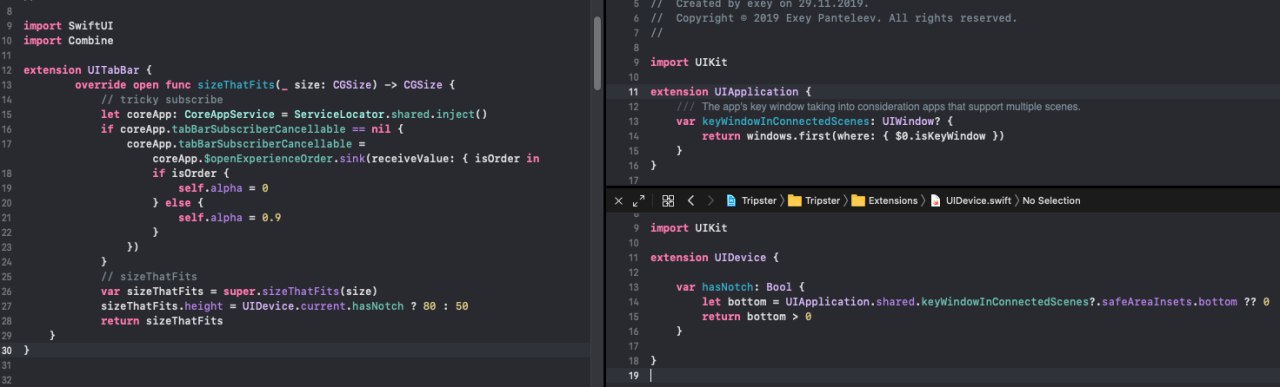Screen dimensions: 1280x387
Task: Click 'return bottom > 0' line
Action: (756, 316)
